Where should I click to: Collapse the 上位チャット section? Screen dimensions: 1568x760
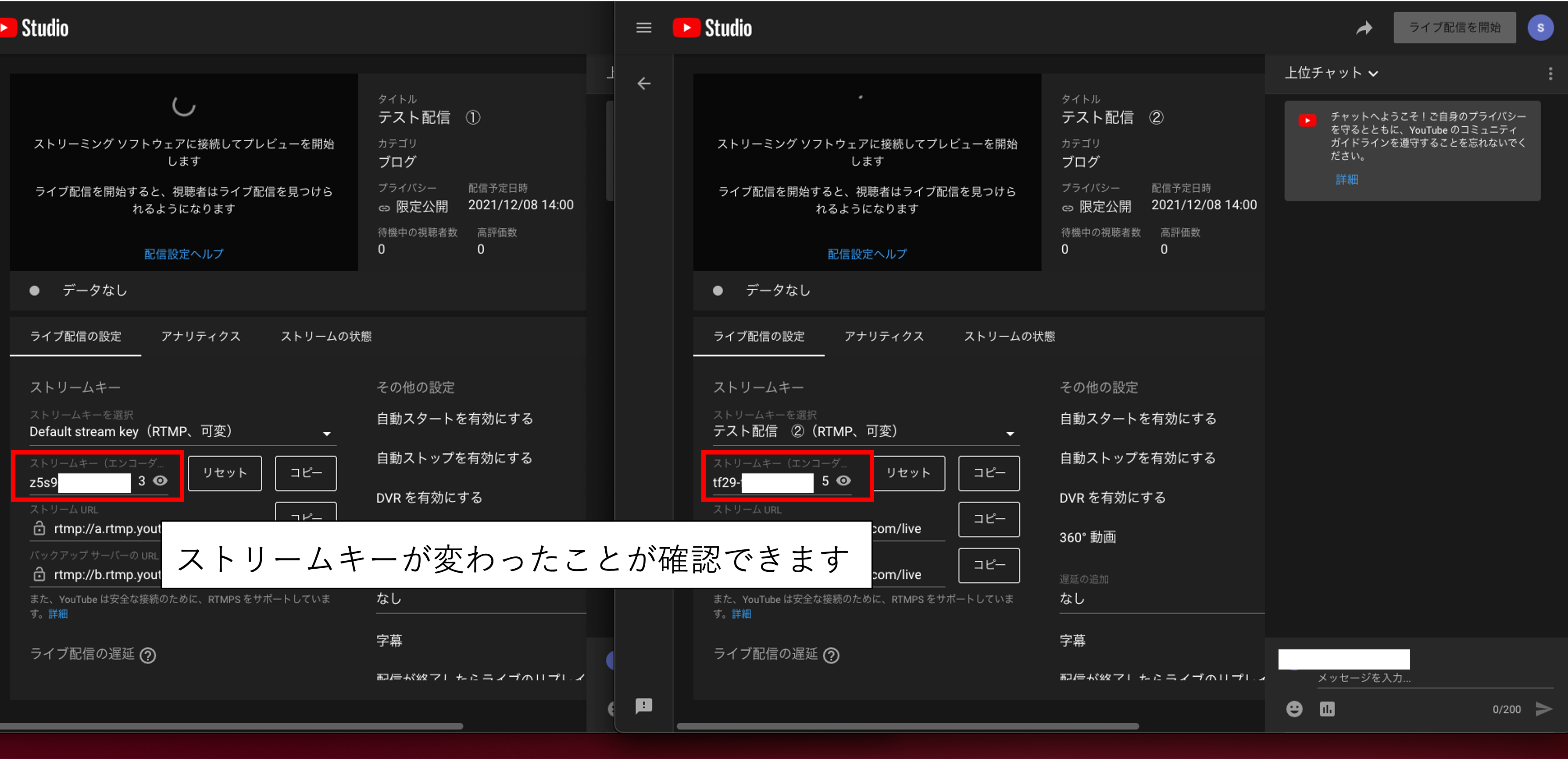(1374, 73)
